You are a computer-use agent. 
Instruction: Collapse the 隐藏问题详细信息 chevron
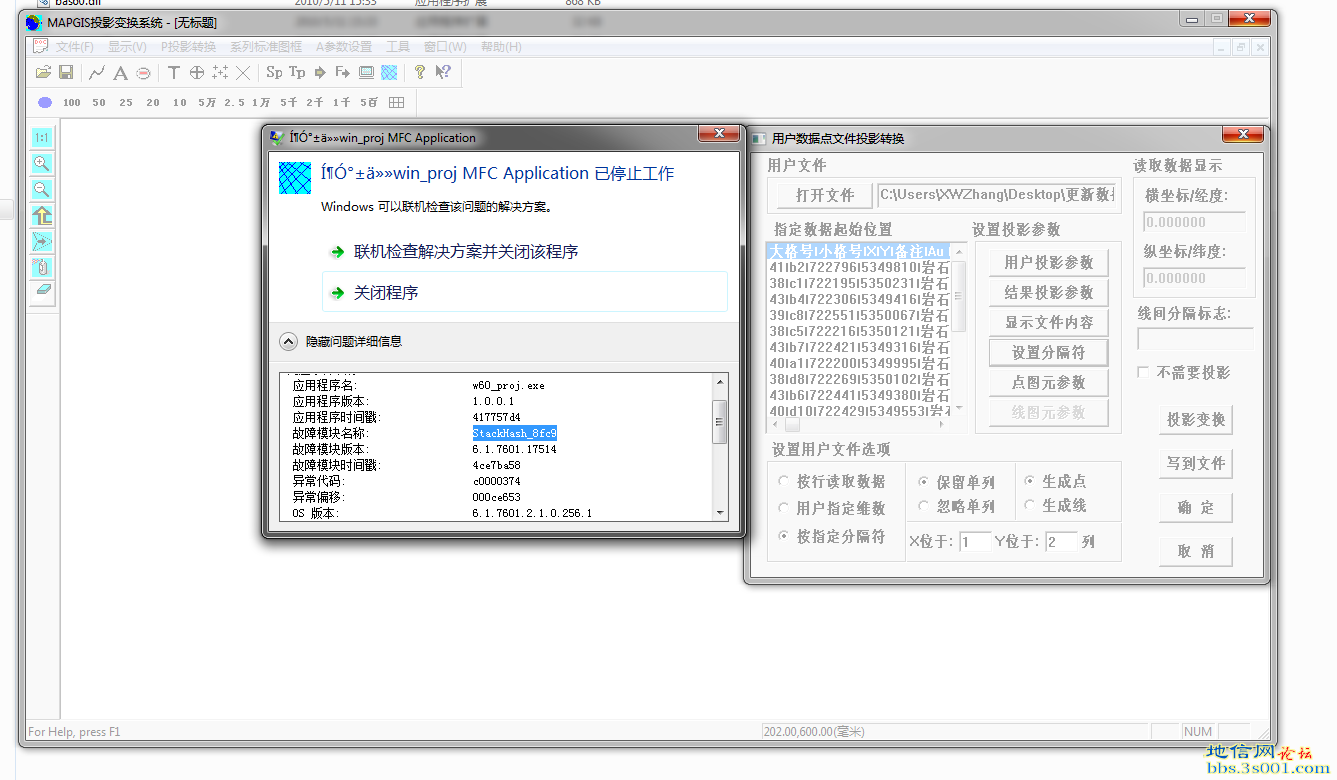[288, 341]
